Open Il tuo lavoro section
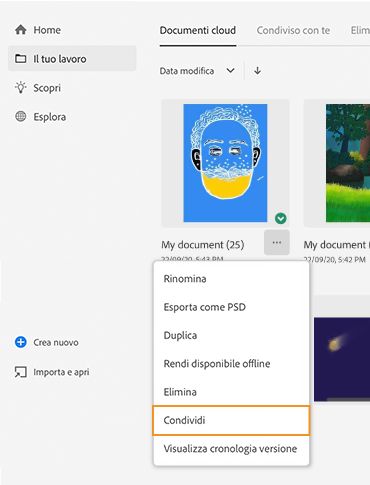370x485 pixels. click(x=72, y=59)
